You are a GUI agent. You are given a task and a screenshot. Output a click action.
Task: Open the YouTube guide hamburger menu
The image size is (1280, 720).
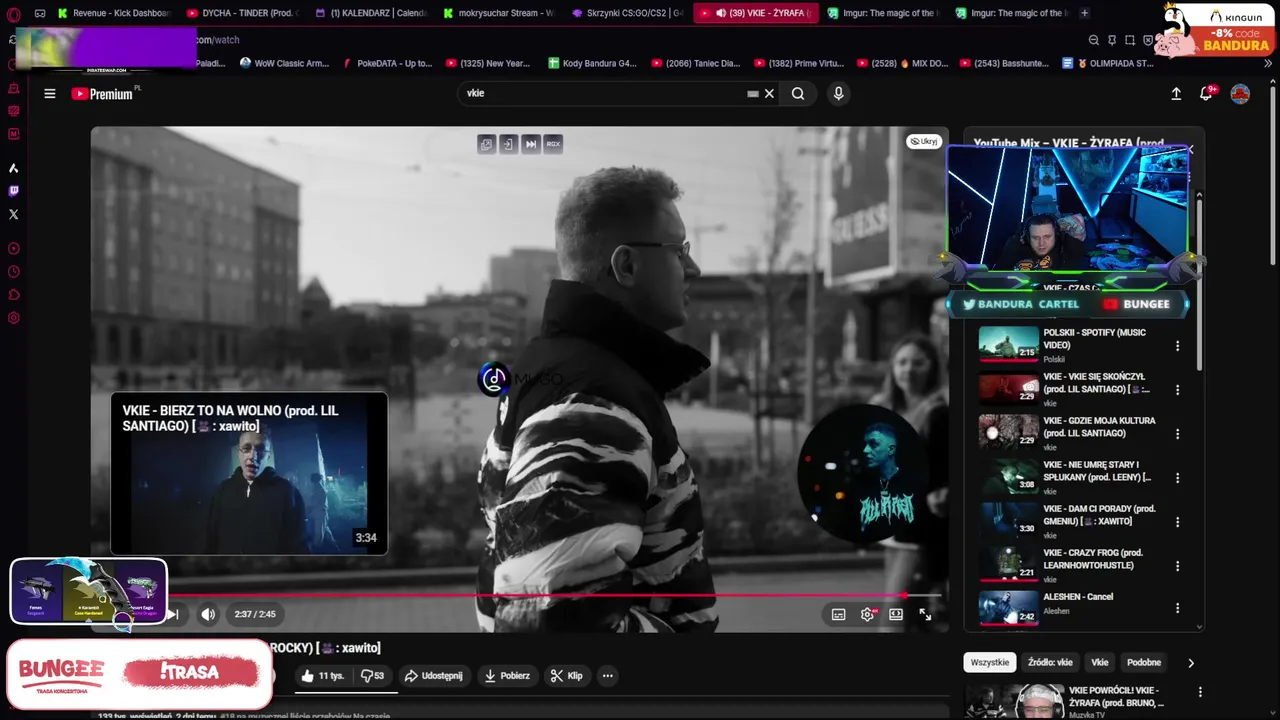[x=49, y=93]
